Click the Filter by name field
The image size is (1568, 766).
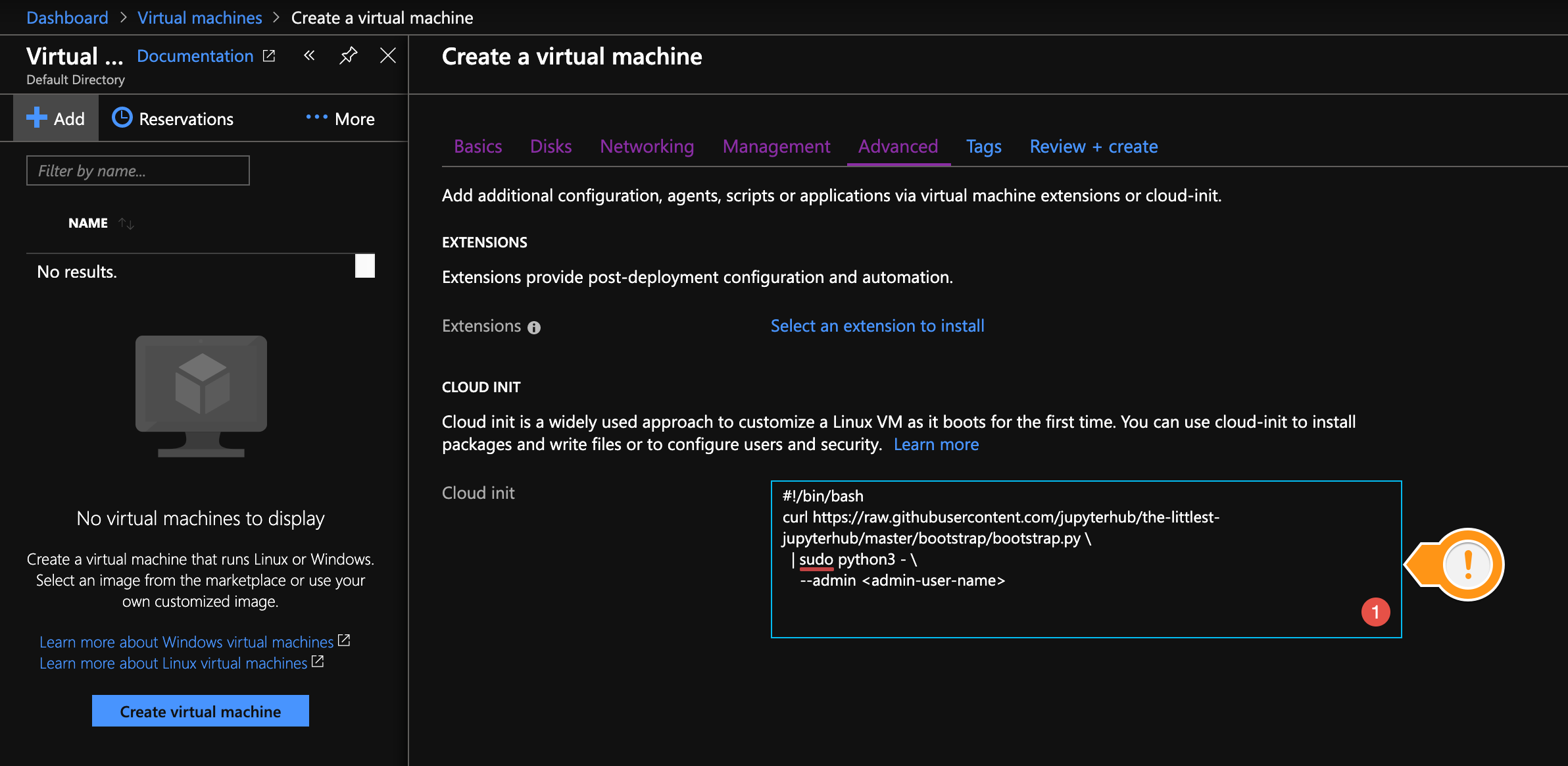[x=138, y=170]
